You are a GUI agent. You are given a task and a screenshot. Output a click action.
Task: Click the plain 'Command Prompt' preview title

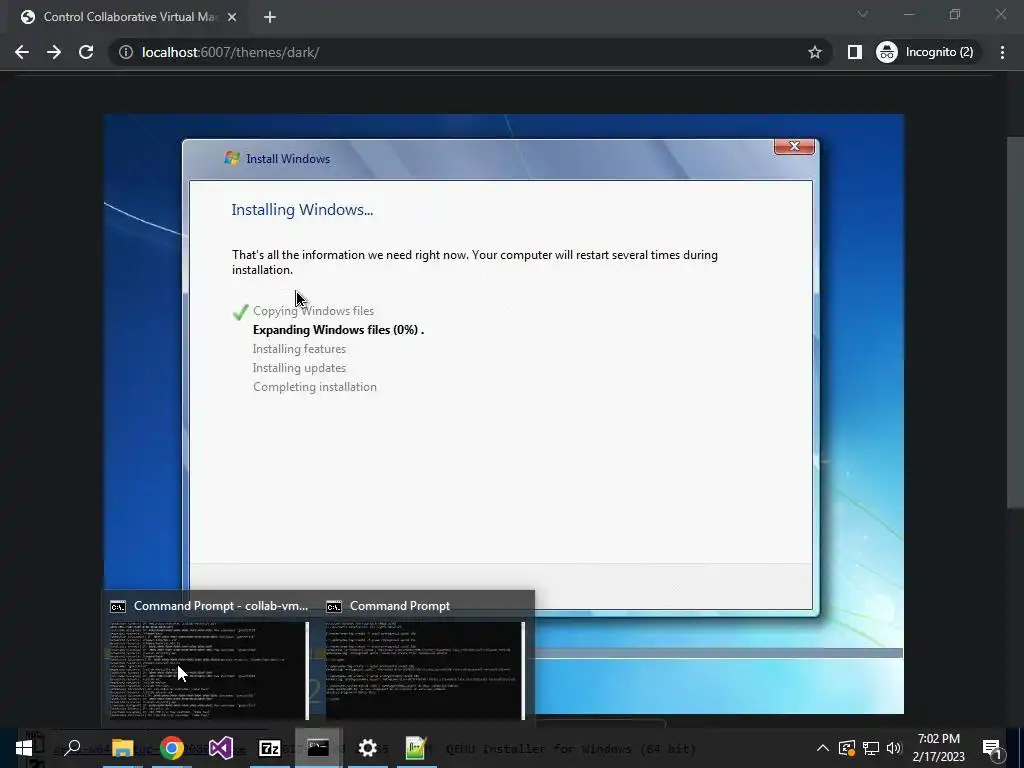pyautogui.click(x=400, y=606)
